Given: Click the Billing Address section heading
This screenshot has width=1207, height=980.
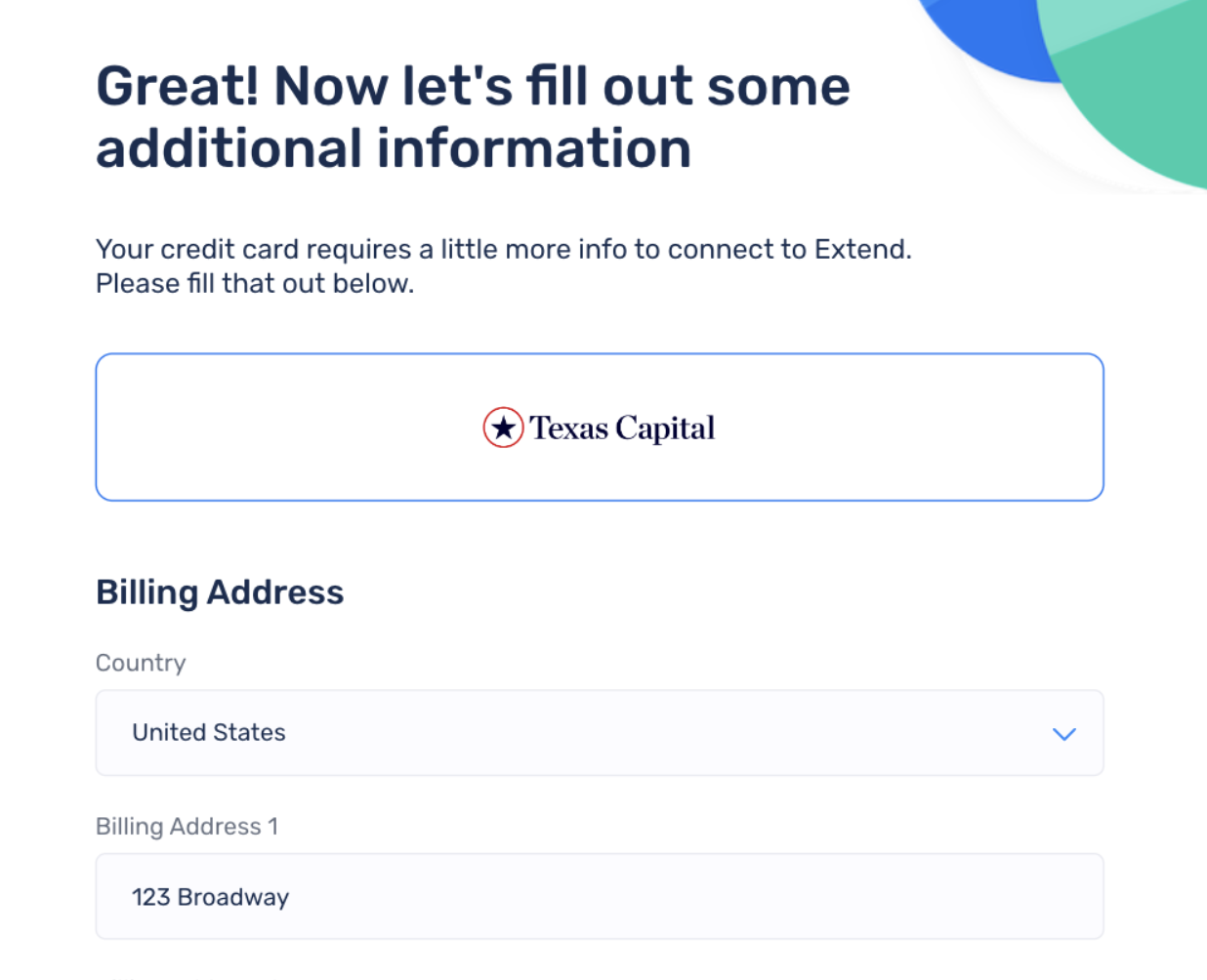Looking at the screenshot, I should [220, 592].
